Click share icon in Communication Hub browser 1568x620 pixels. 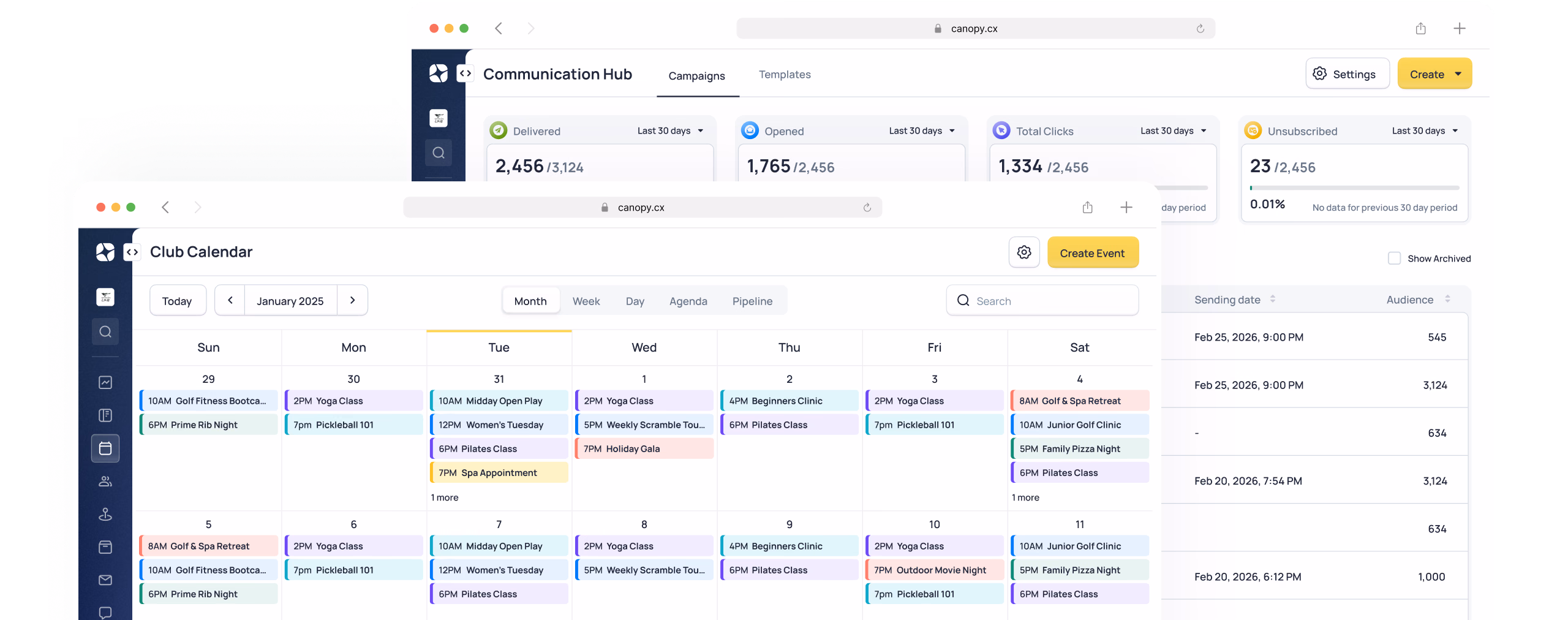tap(1420, 28)
